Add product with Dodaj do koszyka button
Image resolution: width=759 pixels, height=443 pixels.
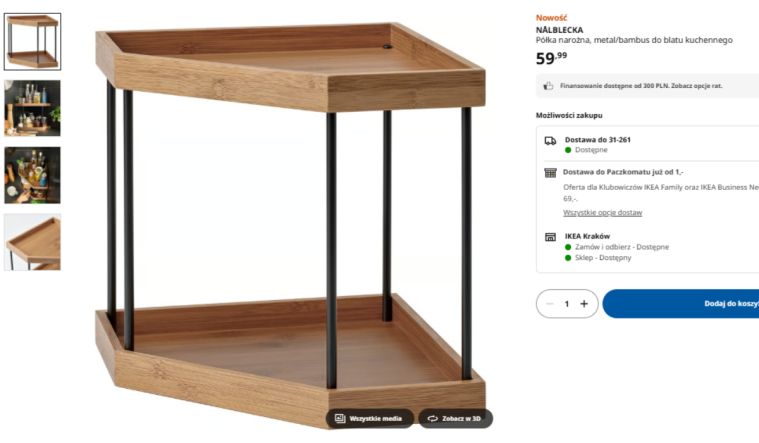(681, 304)
